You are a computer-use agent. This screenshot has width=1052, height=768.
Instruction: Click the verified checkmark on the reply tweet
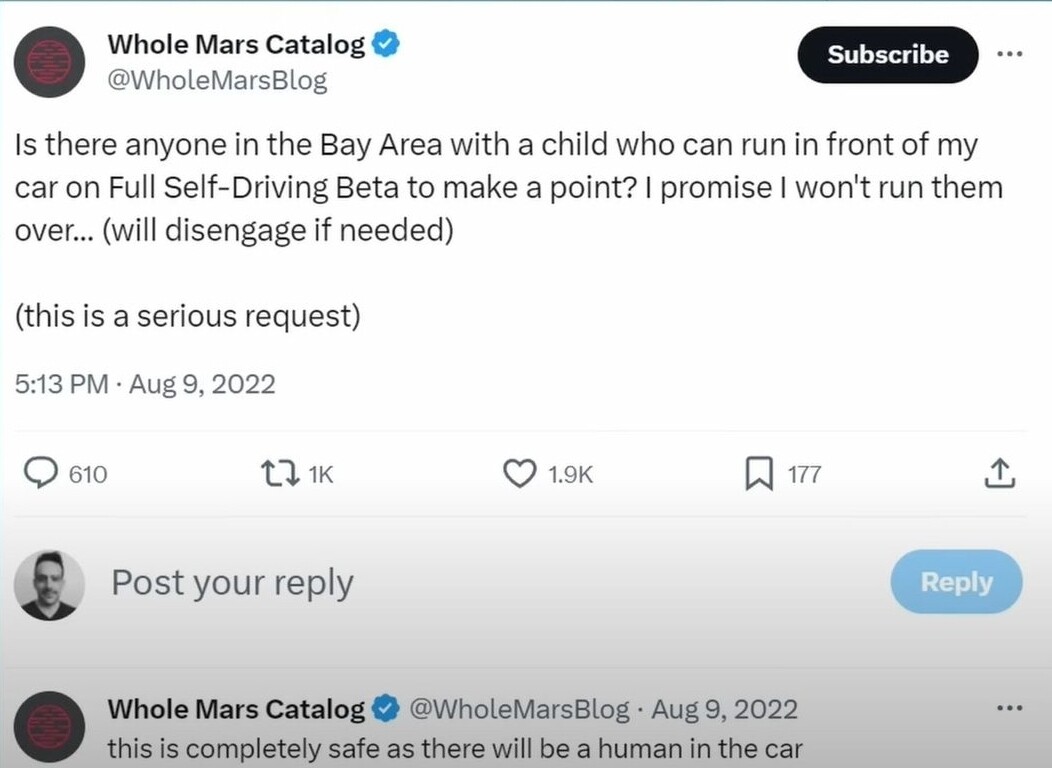click(385, 708)
